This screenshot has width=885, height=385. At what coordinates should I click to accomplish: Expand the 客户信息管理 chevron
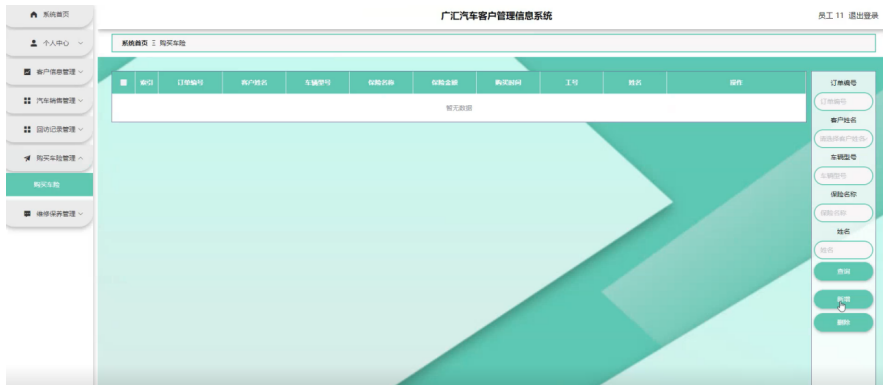[x=81, y=72]
